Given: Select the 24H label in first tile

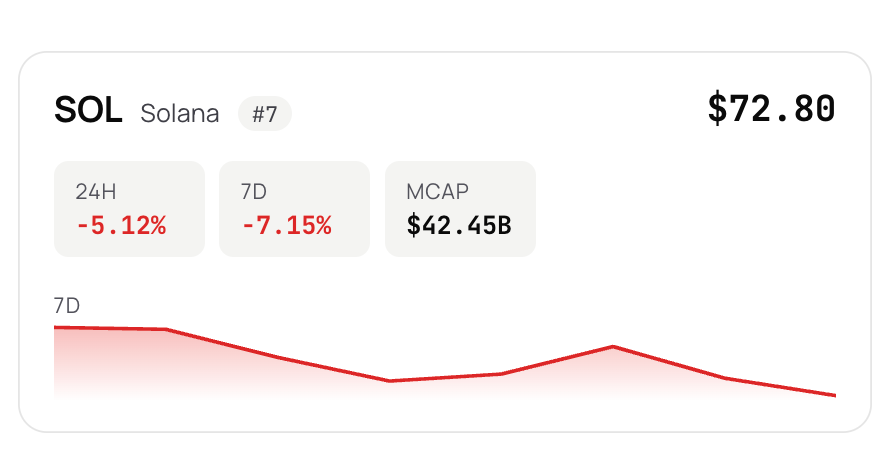Looking at the screenshot, I should [x=96, y=192].
